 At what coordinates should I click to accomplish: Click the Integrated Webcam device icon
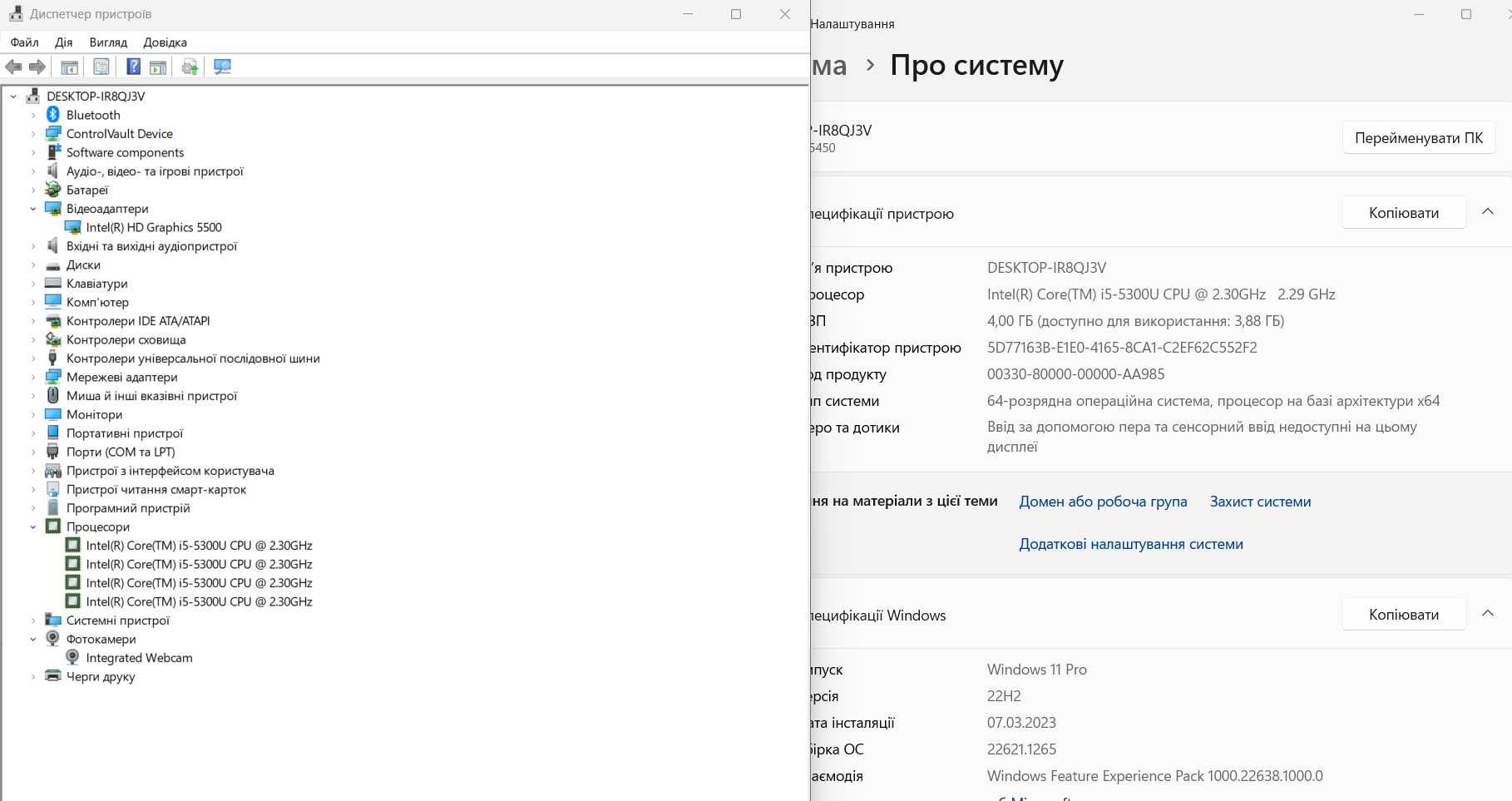pos(73,657)
